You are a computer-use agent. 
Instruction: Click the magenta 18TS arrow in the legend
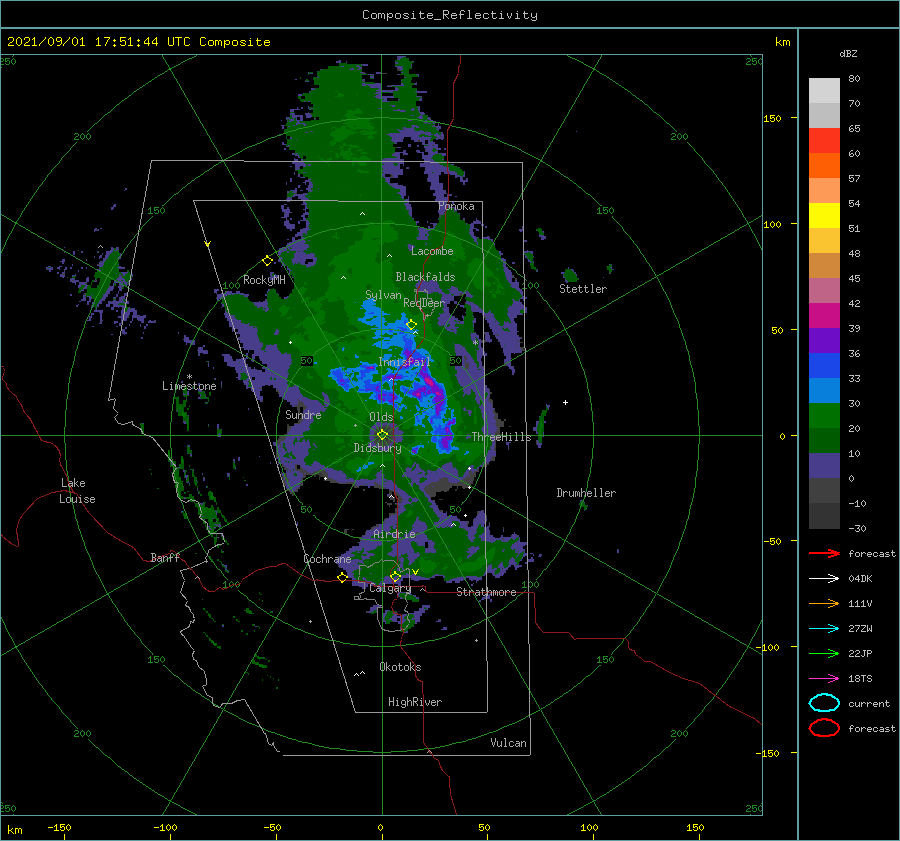pyautogui.click(x=824, y=679)
